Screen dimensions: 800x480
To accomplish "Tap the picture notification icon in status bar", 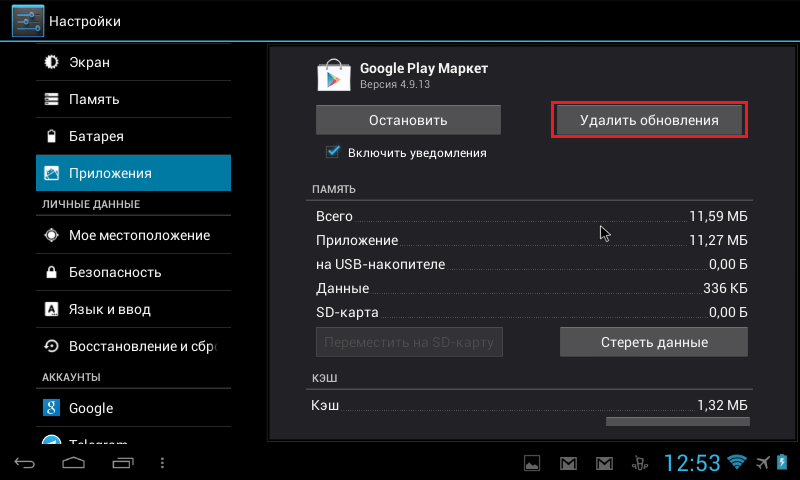I will 532,463.
